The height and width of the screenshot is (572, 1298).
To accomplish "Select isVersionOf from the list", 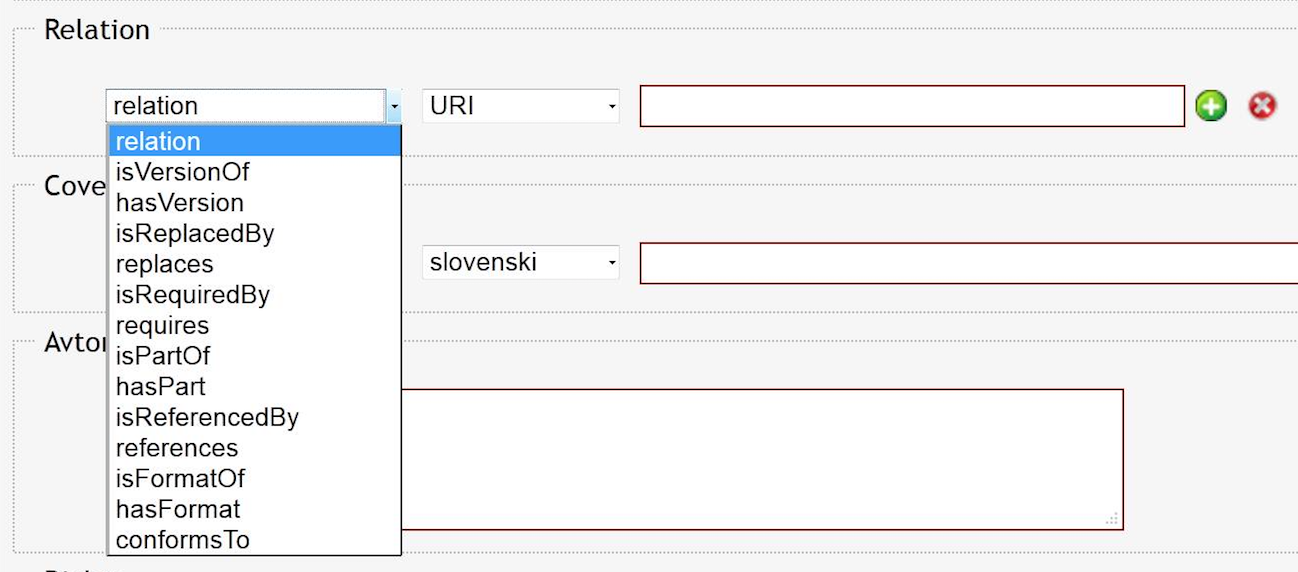I will pyautogui.click(x=182, y=172).
